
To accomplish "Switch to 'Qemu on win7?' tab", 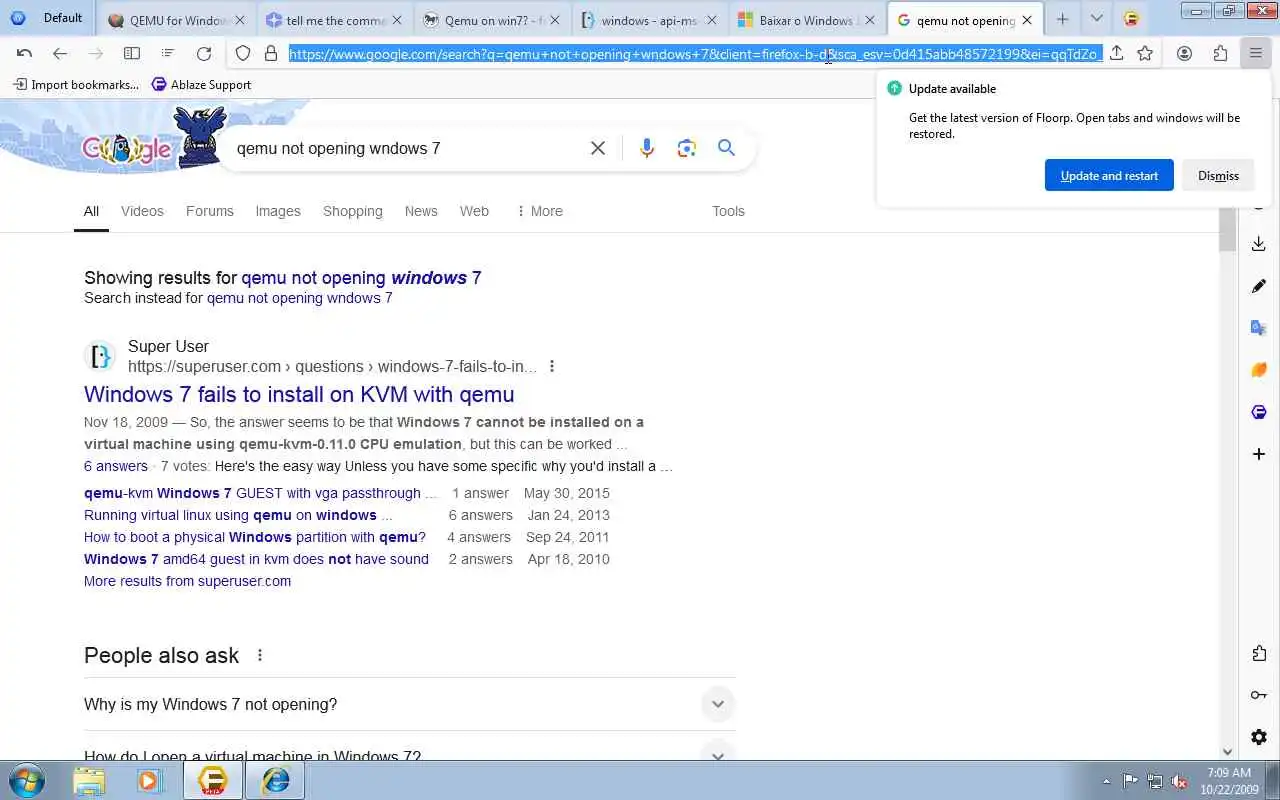I will pos(492,19).
